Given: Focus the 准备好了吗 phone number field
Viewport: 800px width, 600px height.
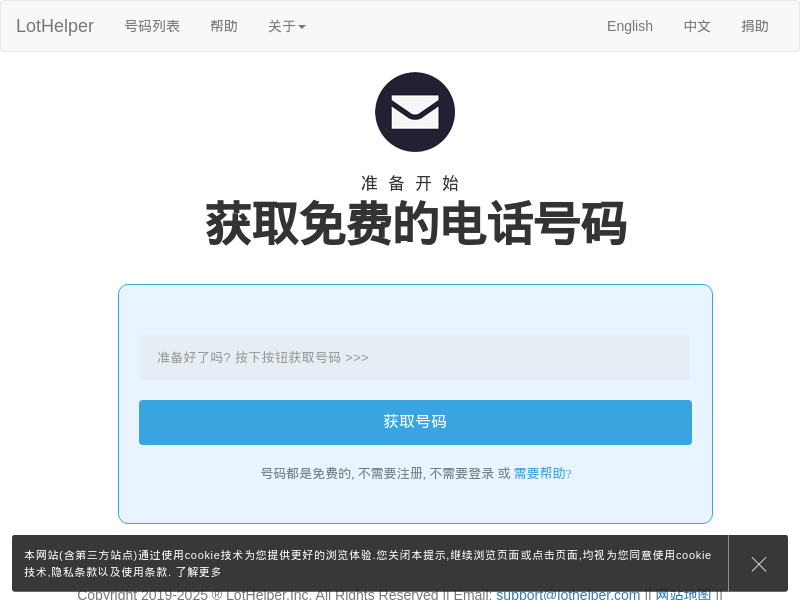Looking at the screenshot, I should point(415,357).
